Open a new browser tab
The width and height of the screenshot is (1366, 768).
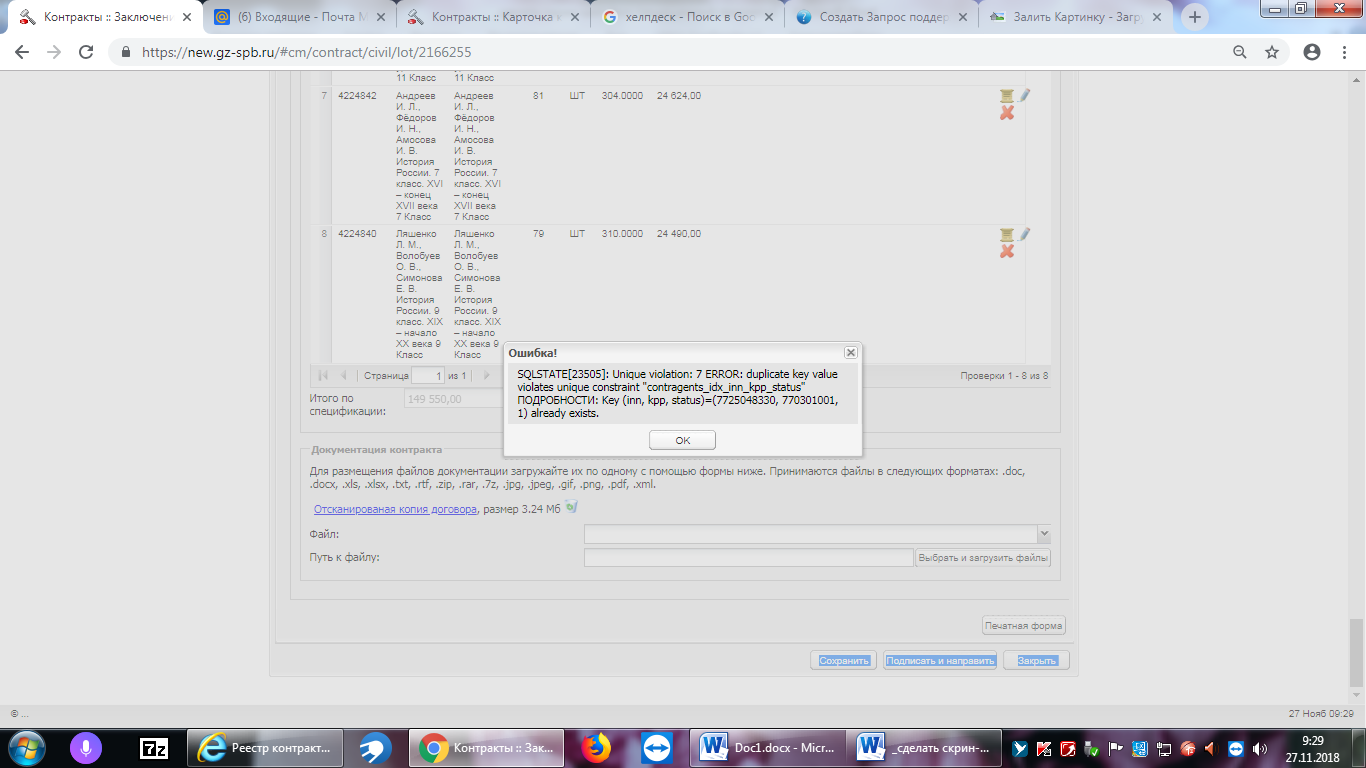(1195, 17)
